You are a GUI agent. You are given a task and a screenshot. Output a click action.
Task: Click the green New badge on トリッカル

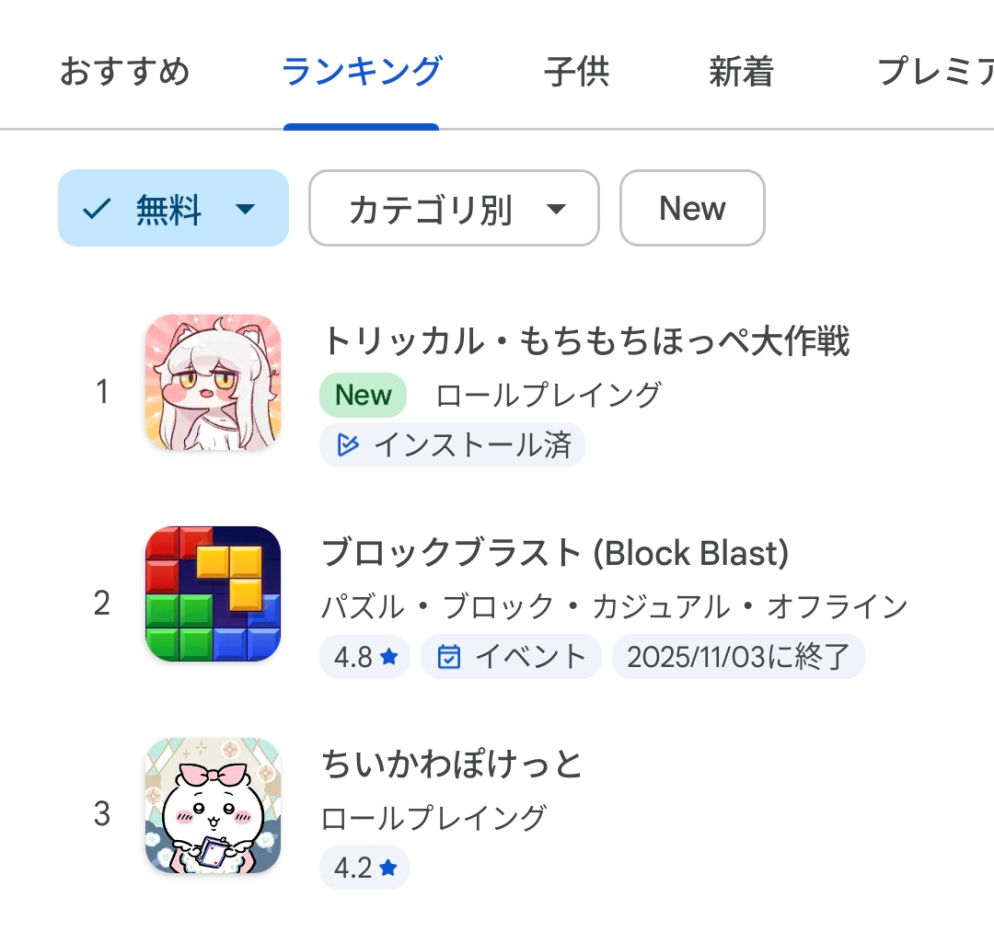[363, 395]
